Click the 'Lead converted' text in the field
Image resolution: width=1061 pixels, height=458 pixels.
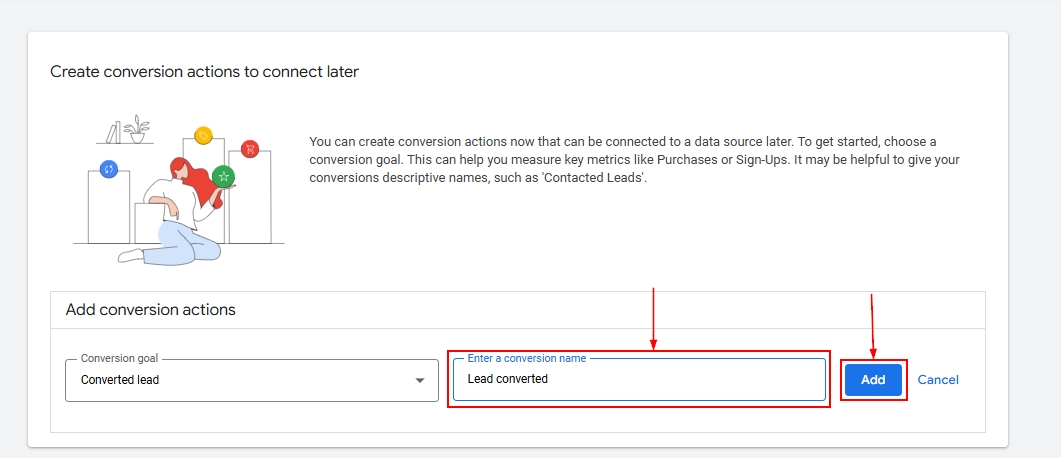click(508, 379)
